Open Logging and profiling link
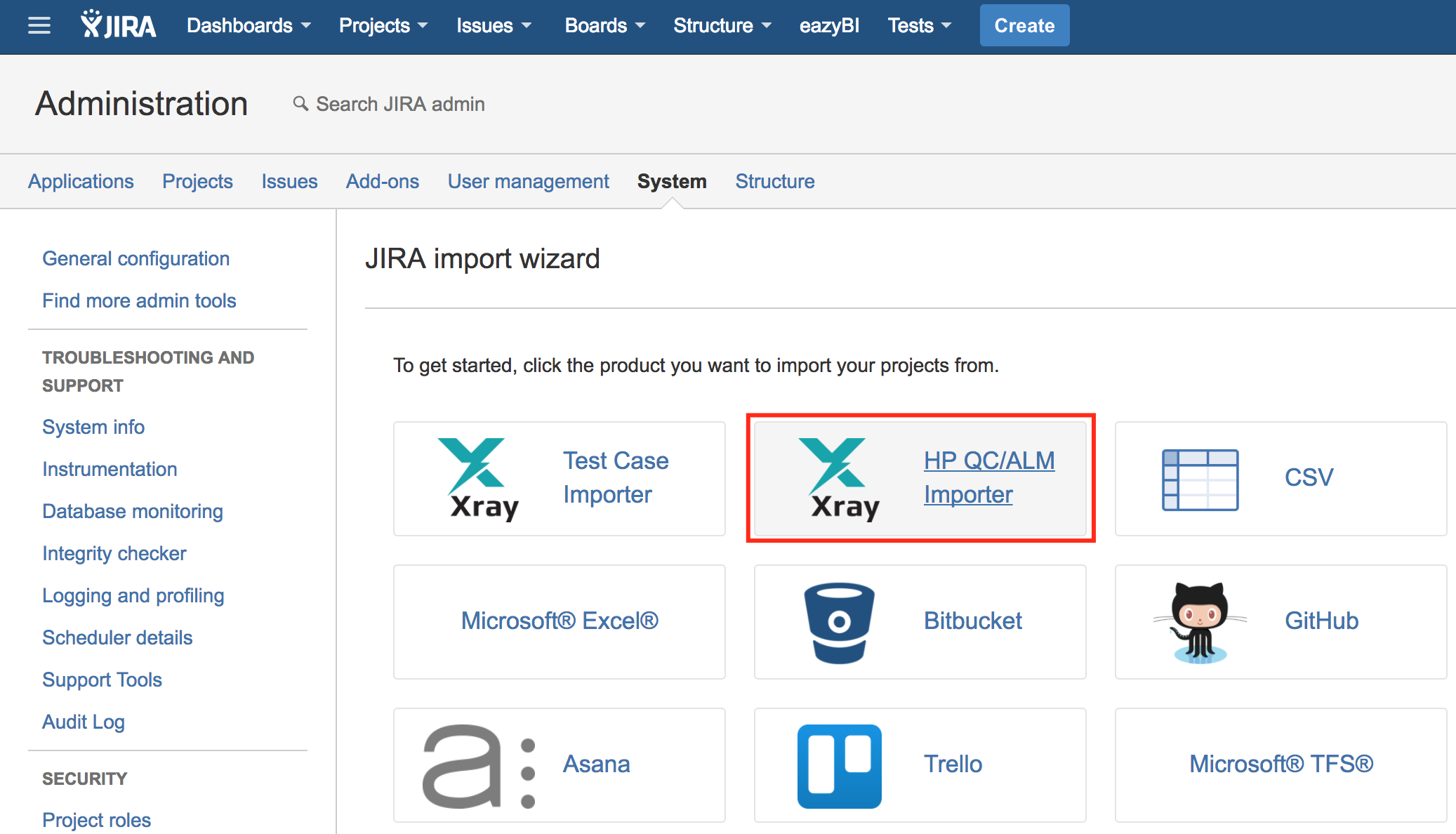The height and width of the screenshot is (834, 1456). pos(133,595)
